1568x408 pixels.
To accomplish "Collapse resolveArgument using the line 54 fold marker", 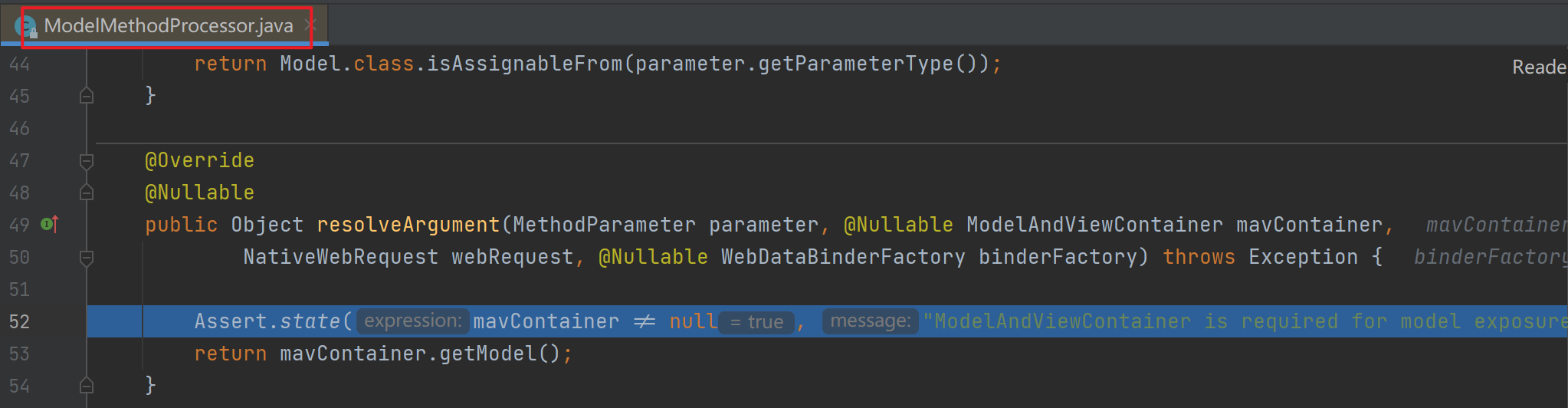I will [87, 385].
